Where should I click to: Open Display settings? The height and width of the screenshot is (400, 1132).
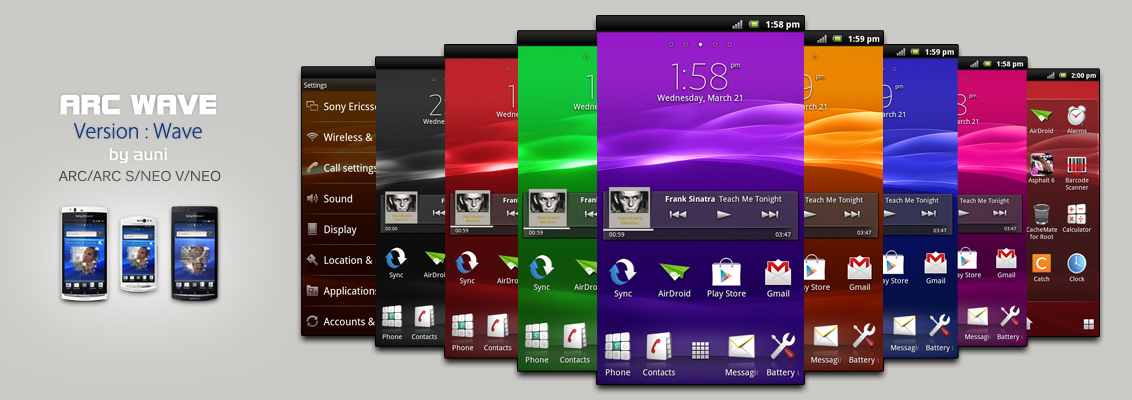point(339,230)
